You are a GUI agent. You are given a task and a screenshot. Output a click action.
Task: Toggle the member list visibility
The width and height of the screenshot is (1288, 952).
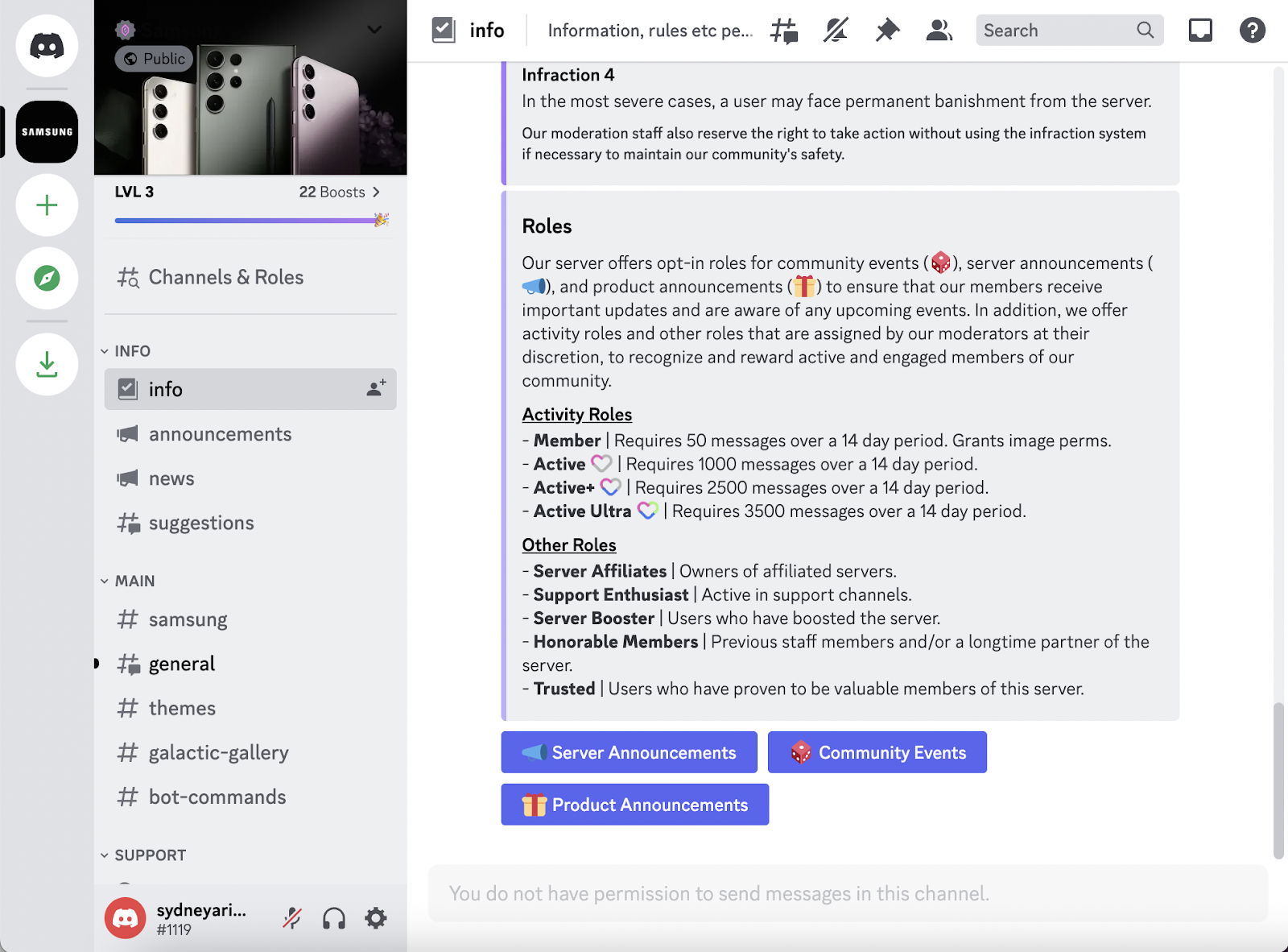(x=939, y=30)
